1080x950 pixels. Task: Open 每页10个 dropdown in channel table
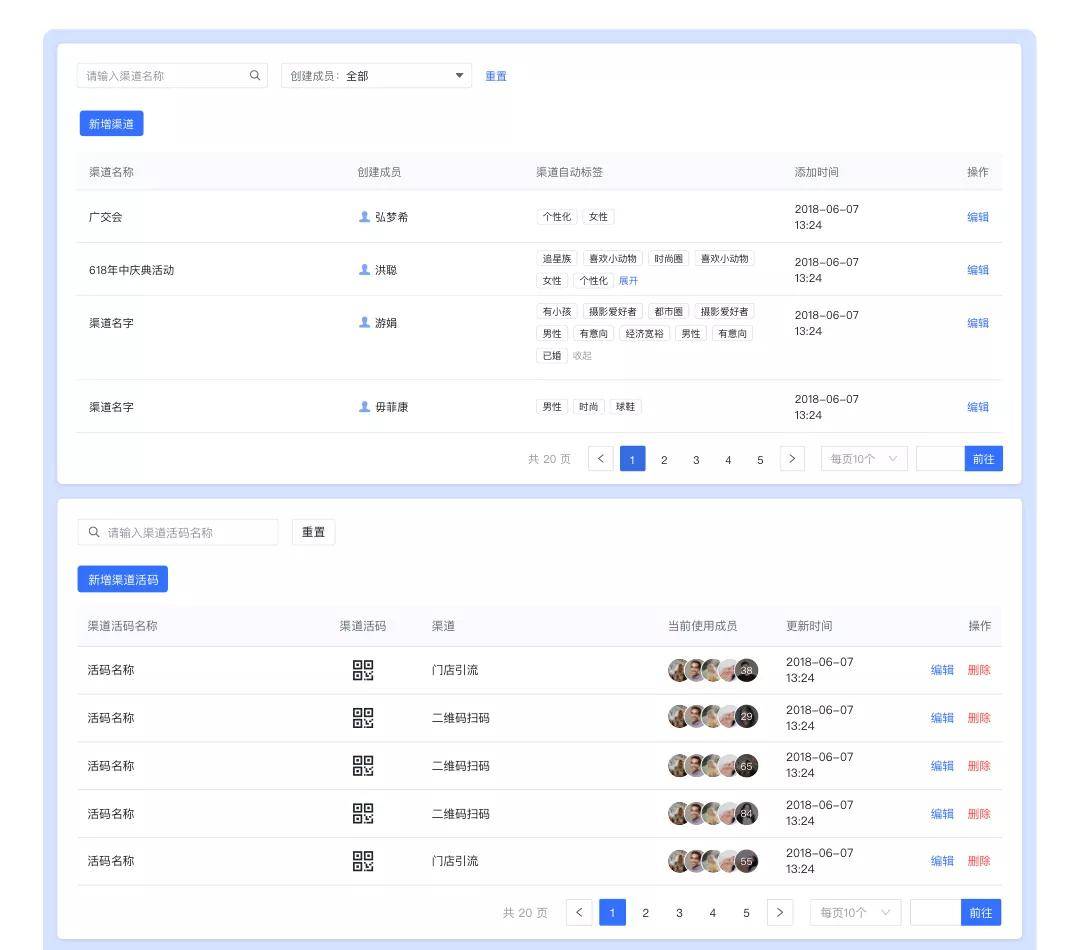coord(864,459)
